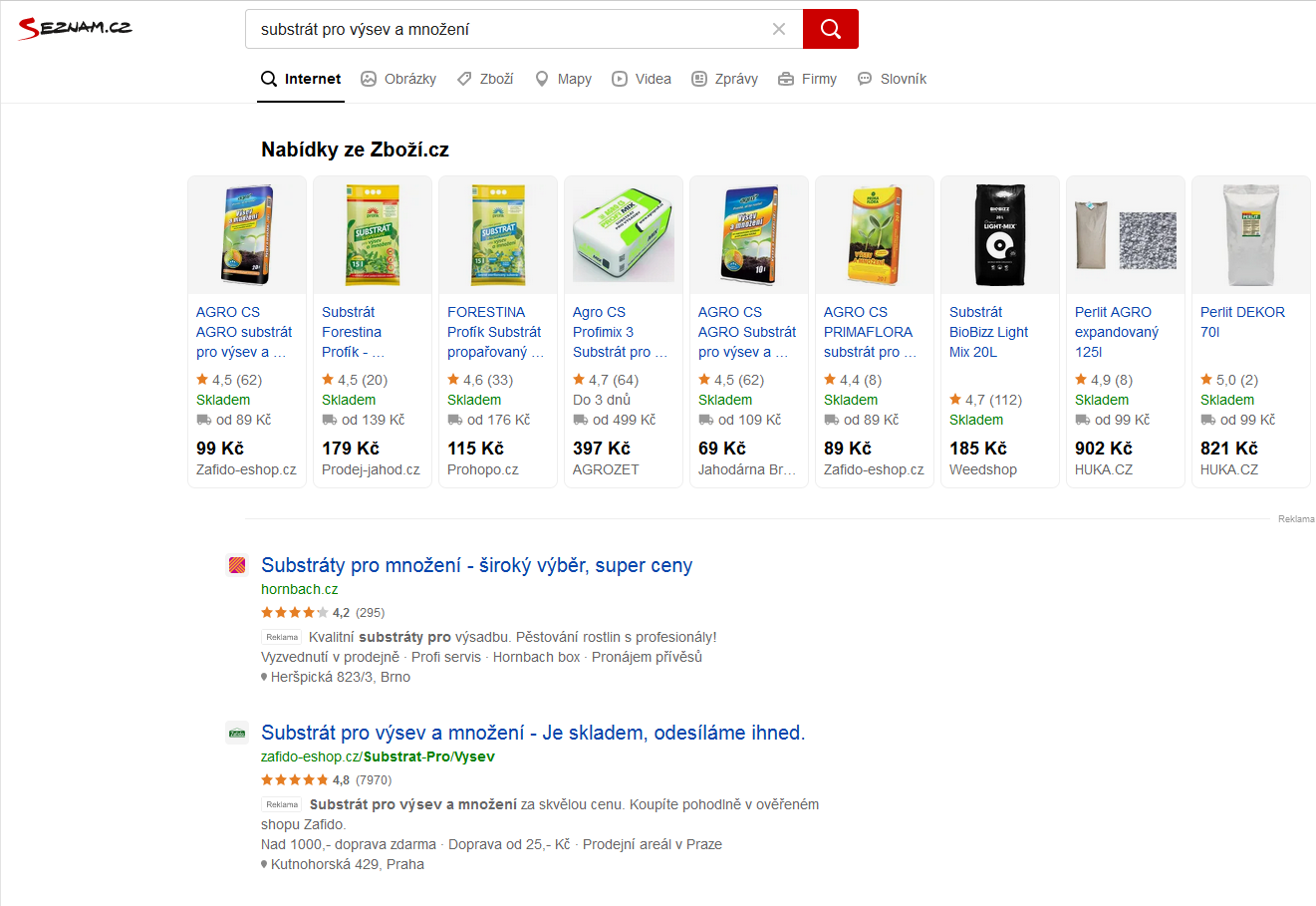This screenshot has height=906, width=1316.
Task: Open Substrát BioBizz Light Mix 20L thumbnail
Action: click(x=999, y=235)
